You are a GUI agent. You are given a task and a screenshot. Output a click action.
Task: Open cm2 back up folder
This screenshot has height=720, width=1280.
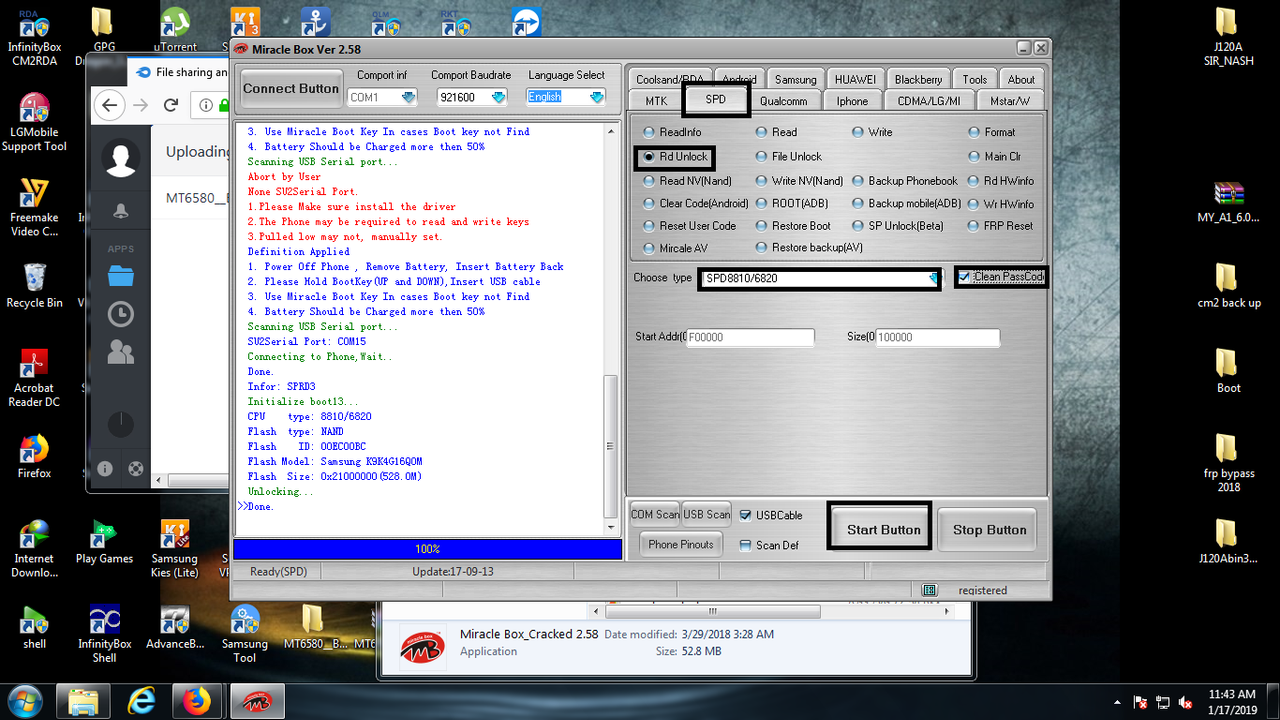1229,286
